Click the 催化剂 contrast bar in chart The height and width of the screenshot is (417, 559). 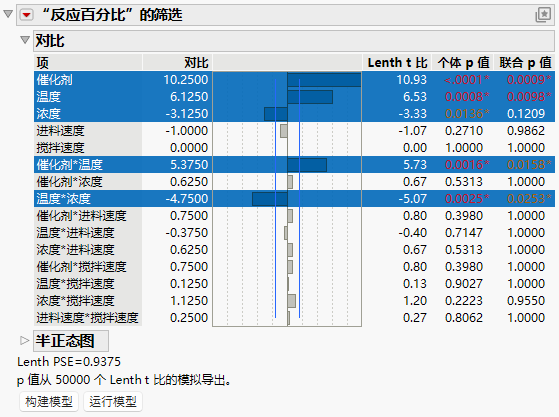324,79
